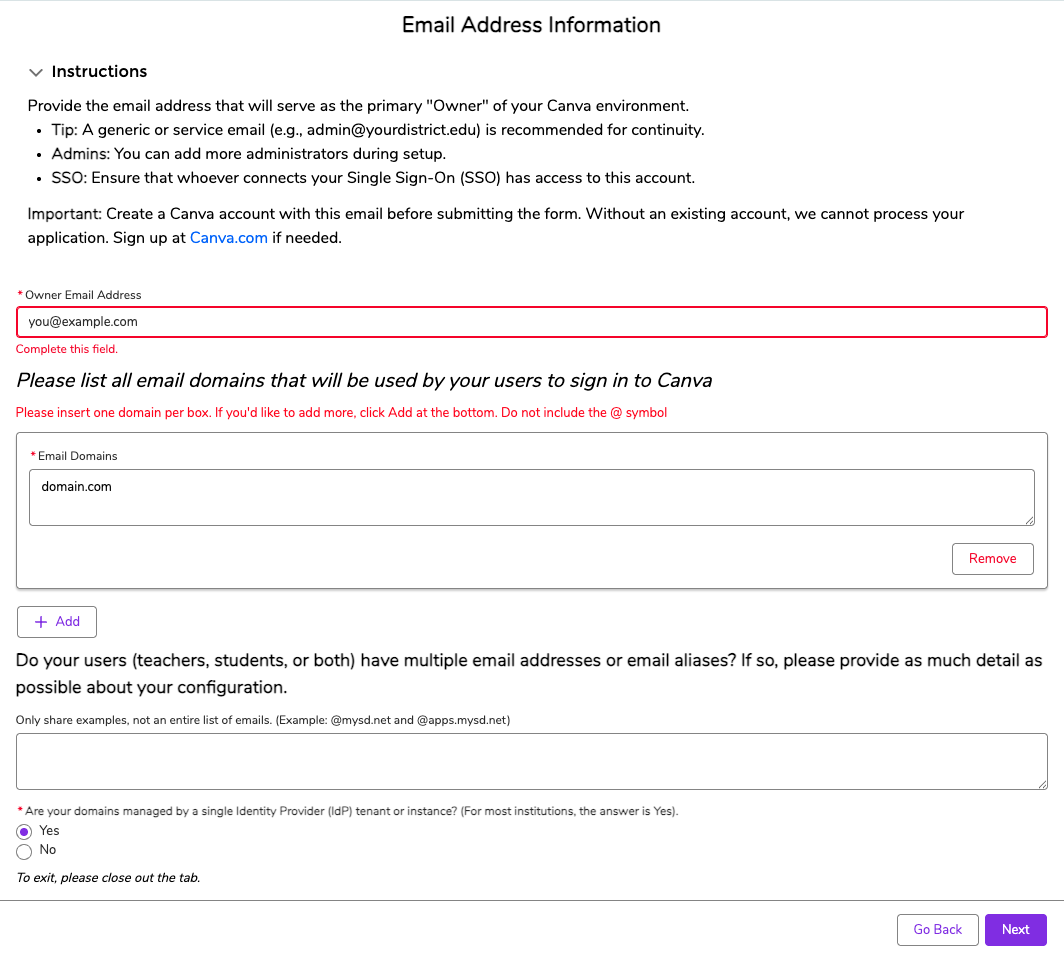Click the Instructions heading text
Screen dimensions: 1064x958
[99, 72]
